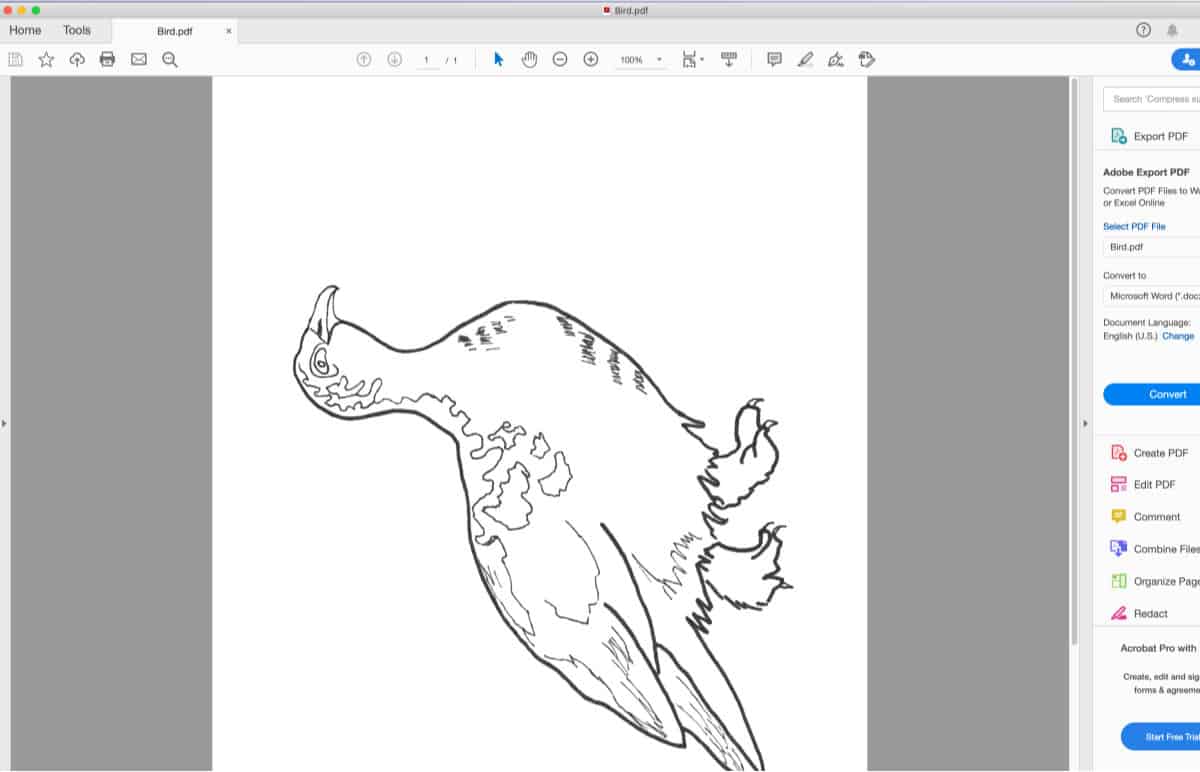Print the document with printer icon
Image resolution: width=1200 pixels, height=772 pixels.
tap(107, 60)
